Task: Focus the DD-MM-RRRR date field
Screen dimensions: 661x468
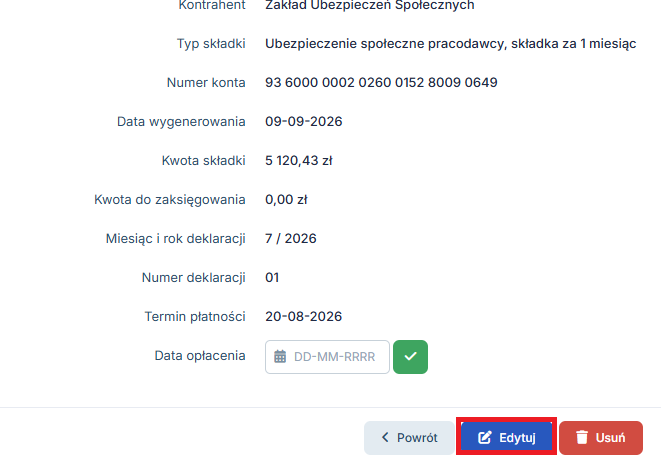Action: click(x=327, y=357)
